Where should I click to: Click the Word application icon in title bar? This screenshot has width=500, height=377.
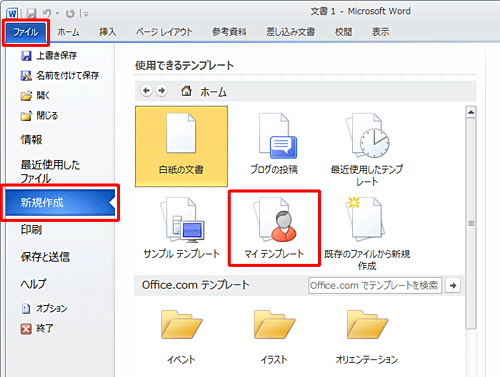point(12,14)
